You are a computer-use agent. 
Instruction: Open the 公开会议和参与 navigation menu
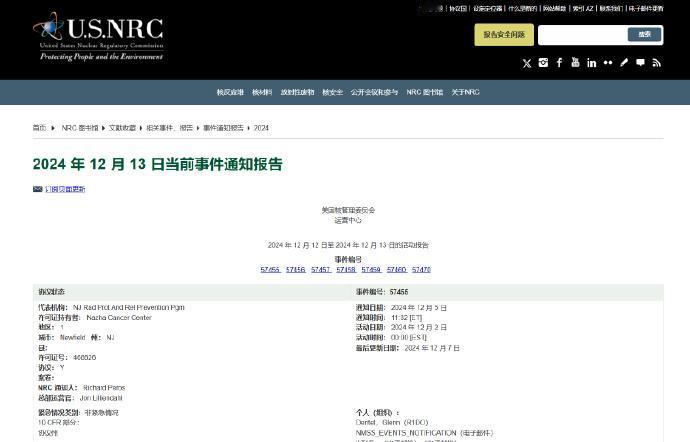point(374,92)
